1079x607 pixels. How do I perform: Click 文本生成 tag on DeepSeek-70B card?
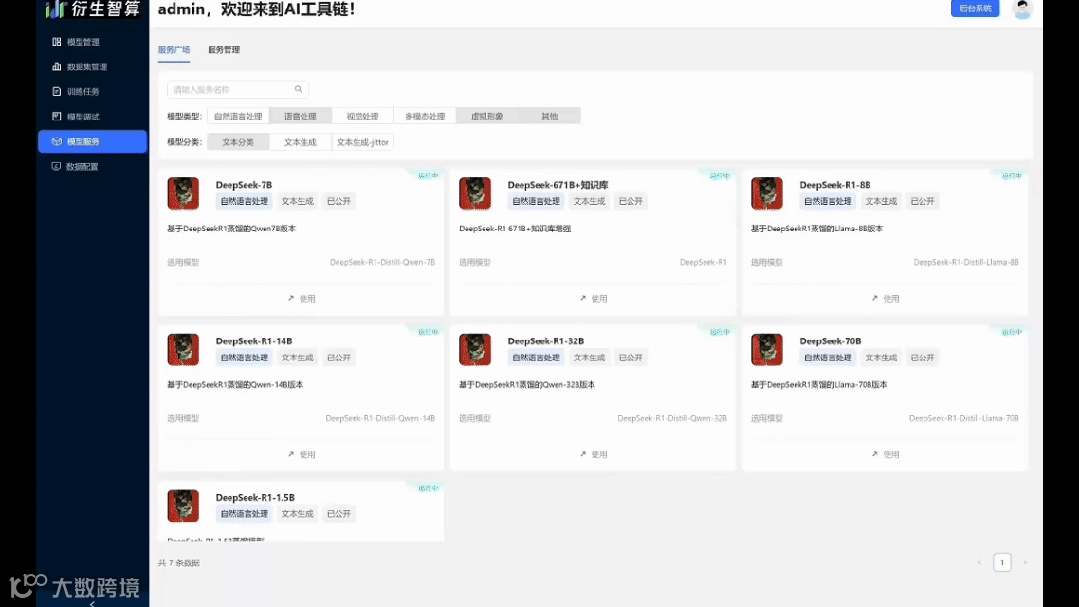click(881, 358)
